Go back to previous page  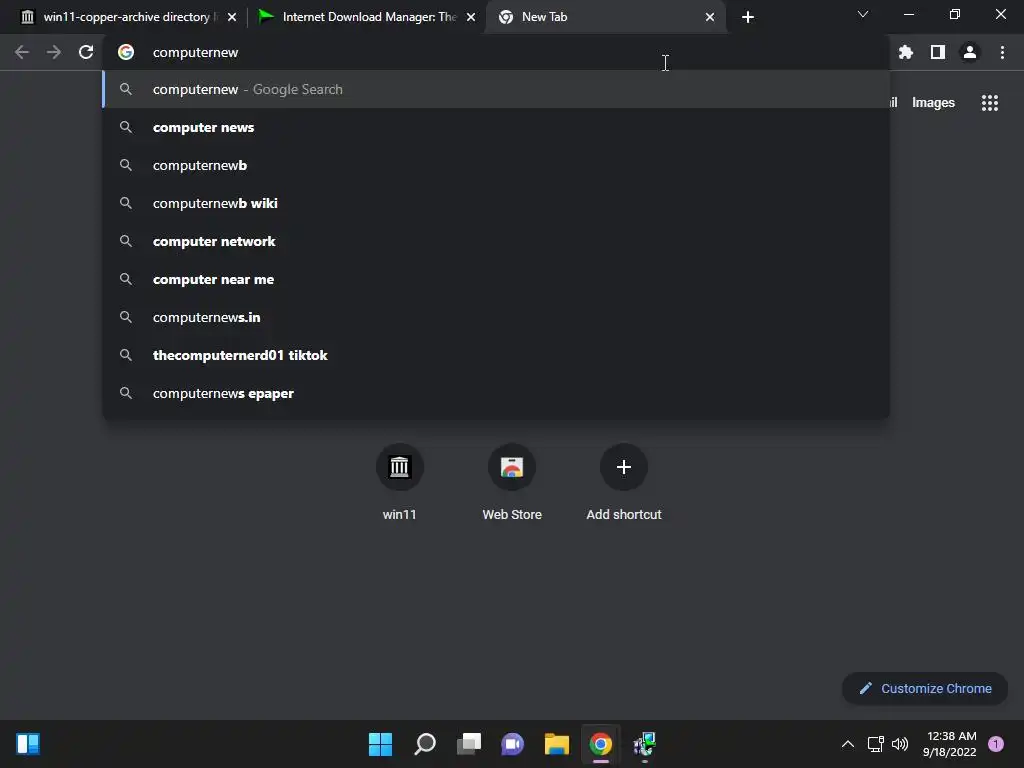point(22,52)
